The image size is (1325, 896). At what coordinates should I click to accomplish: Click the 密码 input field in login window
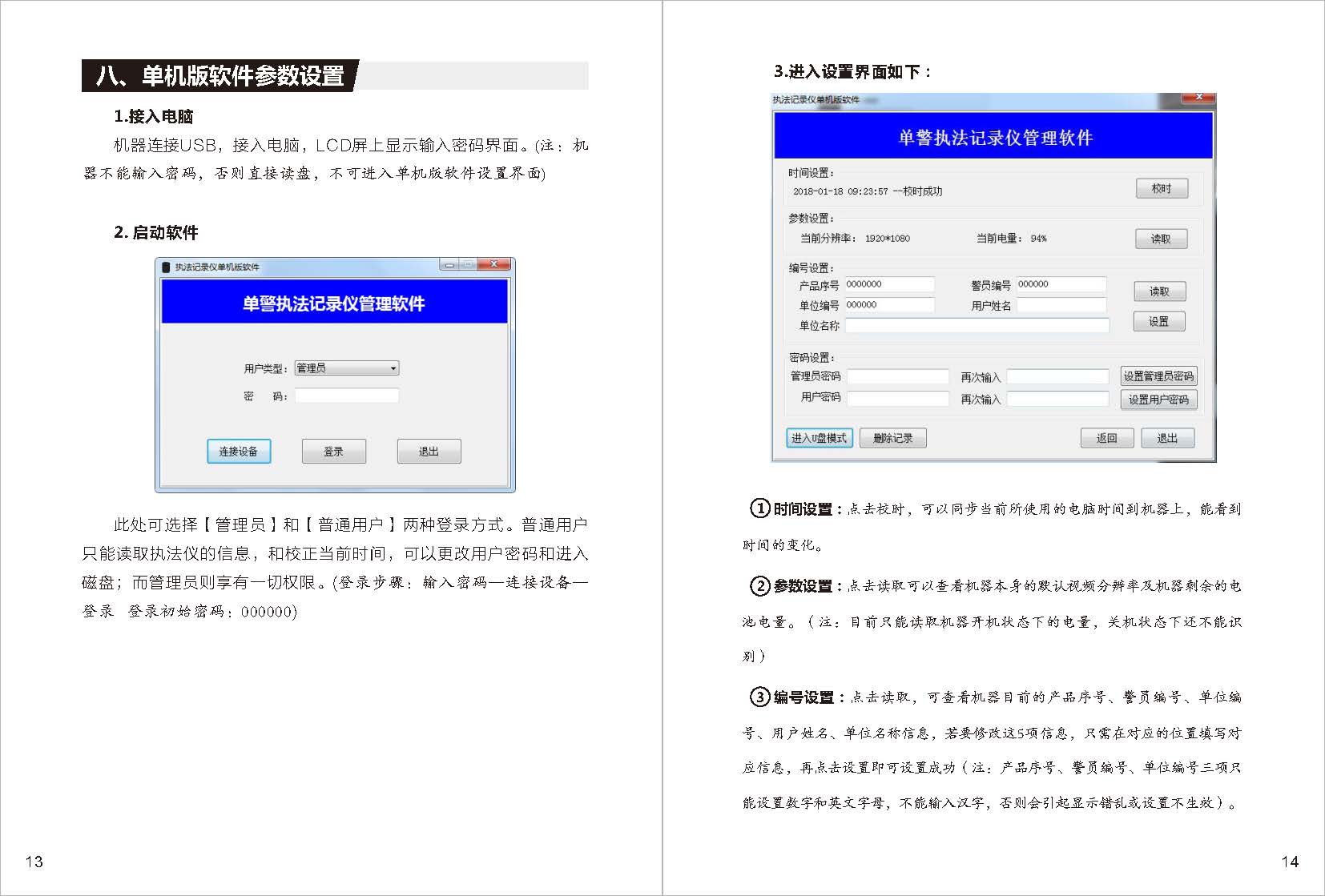[x=347, y=396]
